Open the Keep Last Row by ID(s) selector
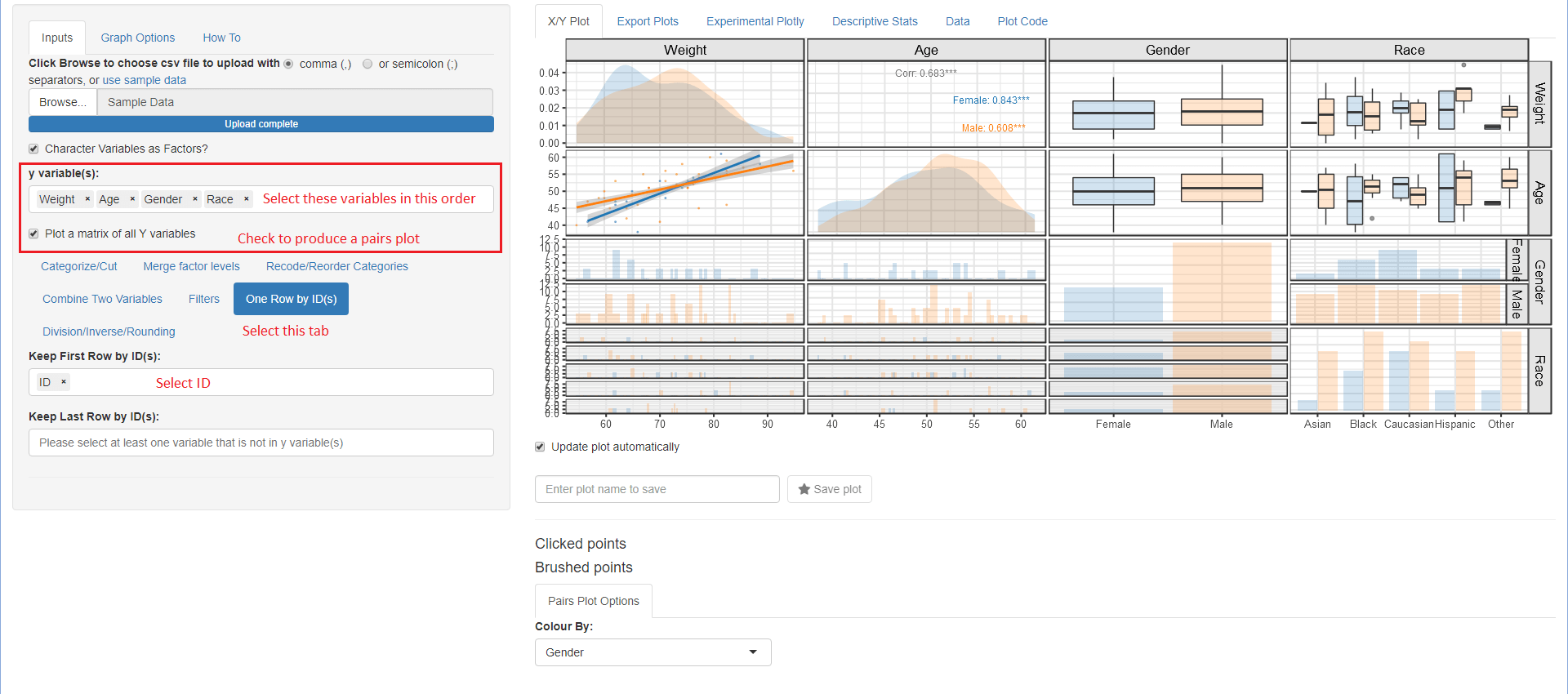The height and width of the screenshot is (694, 1568). coord(261,443)
